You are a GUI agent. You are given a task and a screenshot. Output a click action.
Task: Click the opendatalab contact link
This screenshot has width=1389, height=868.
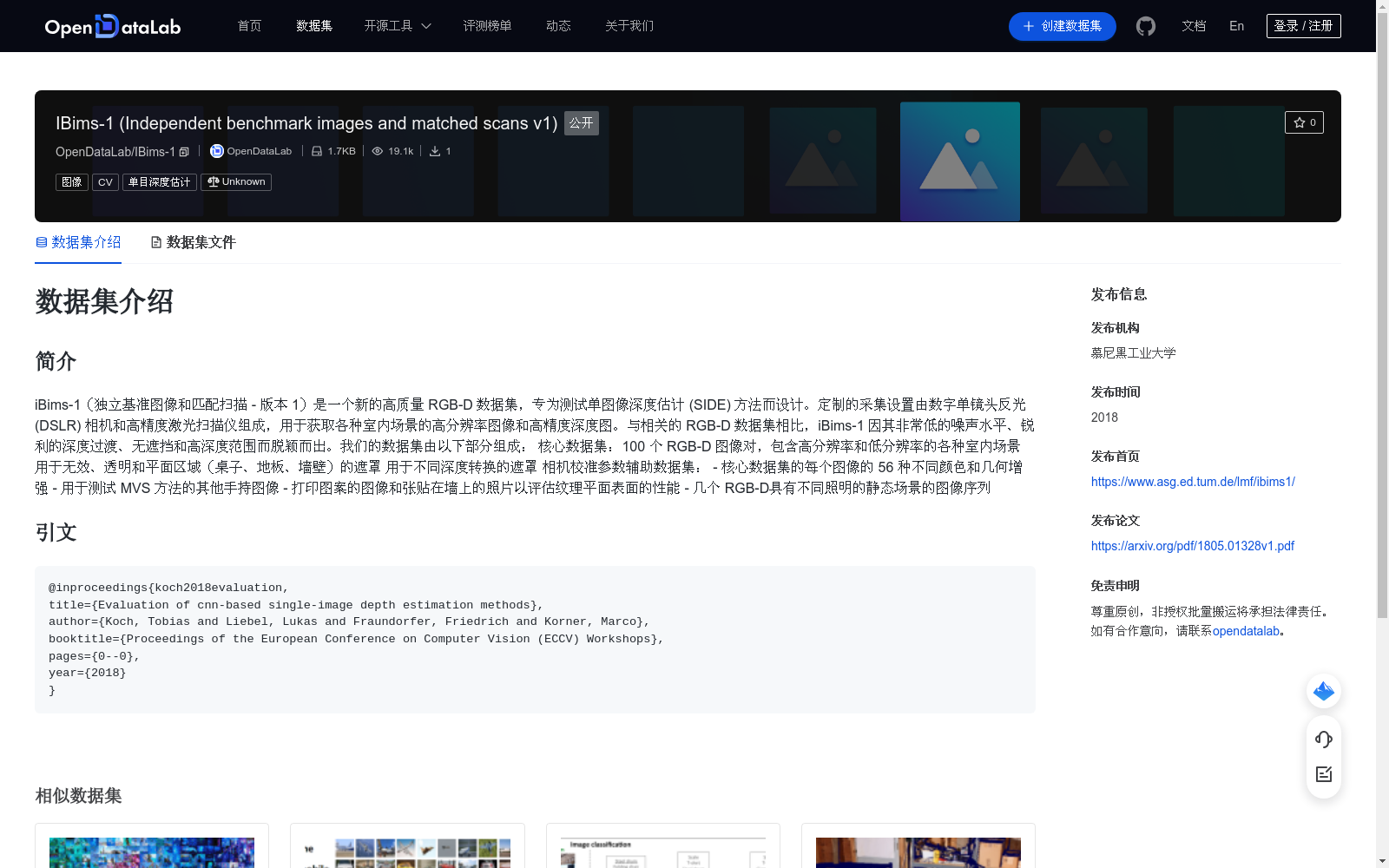pyautogui.click(x=1246, y=631)
